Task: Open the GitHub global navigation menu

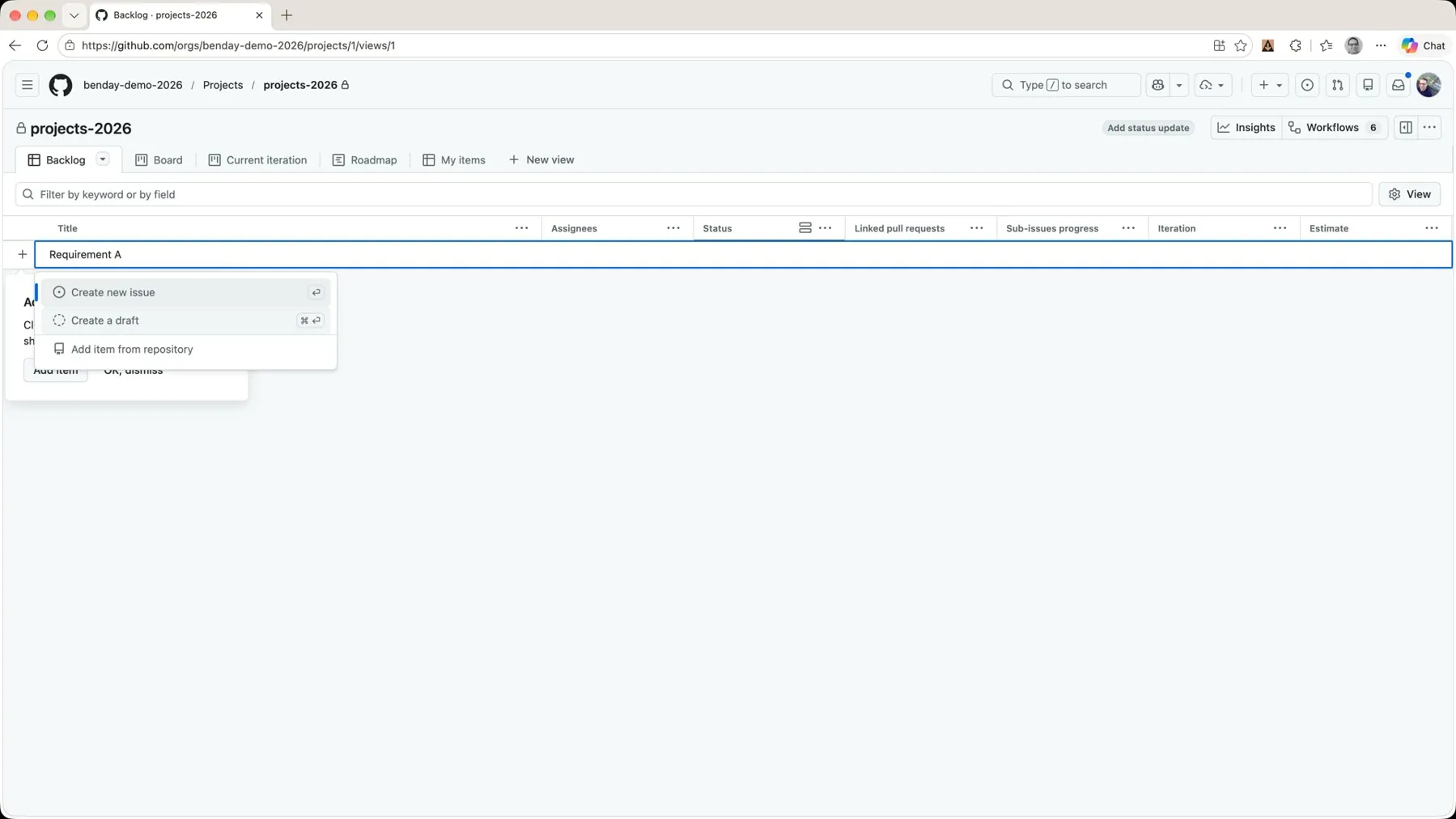Action: pyautogui.click(x=27, y=85)
